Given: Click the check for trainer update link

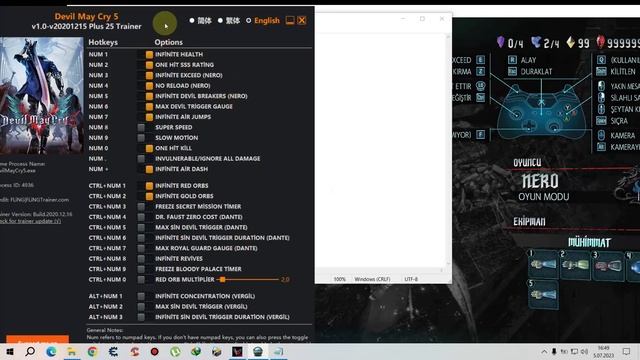Looking at the screenshot, I should coord(31,221).
